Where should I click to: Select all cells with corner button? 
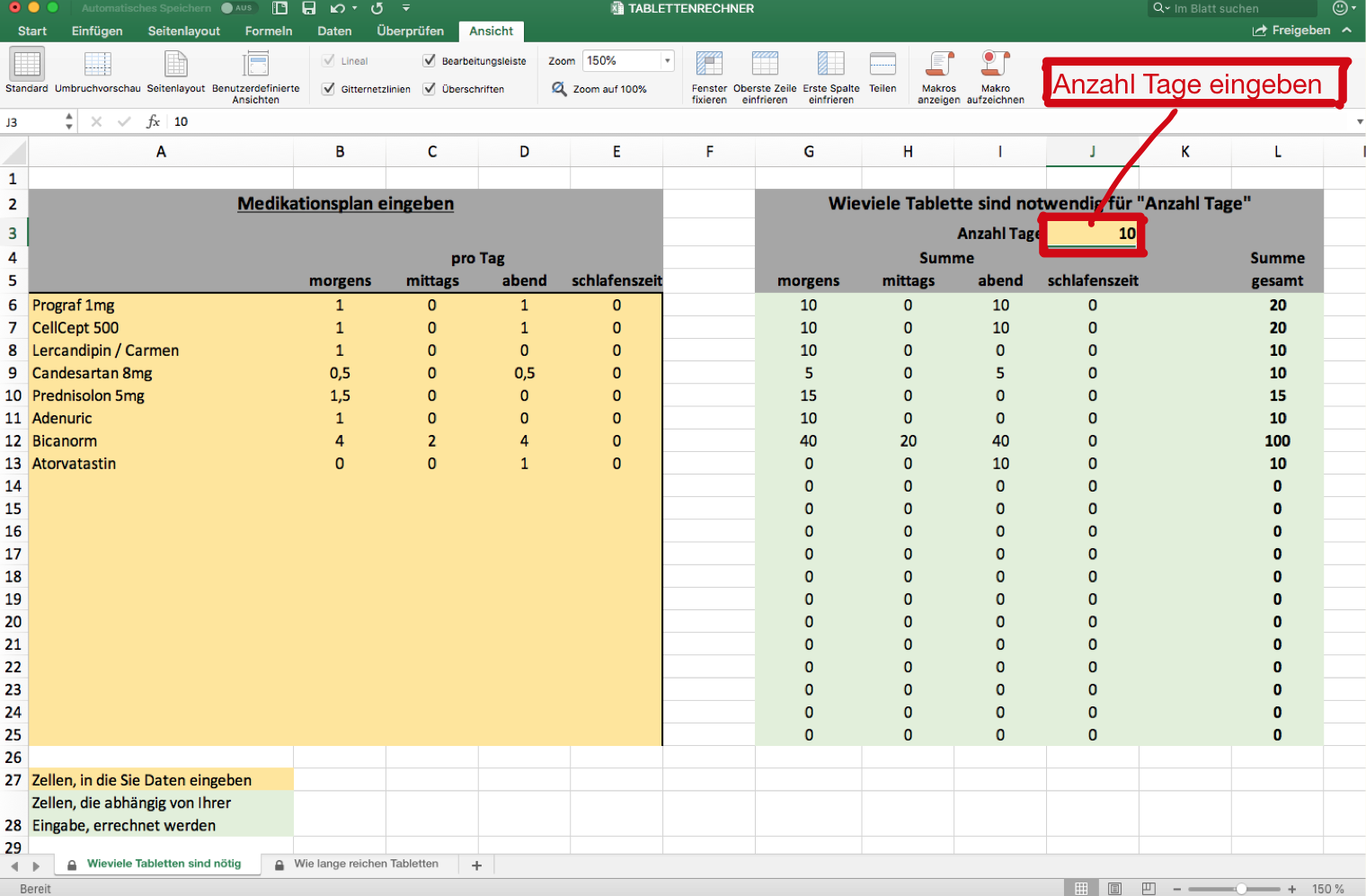coord(13,151)
